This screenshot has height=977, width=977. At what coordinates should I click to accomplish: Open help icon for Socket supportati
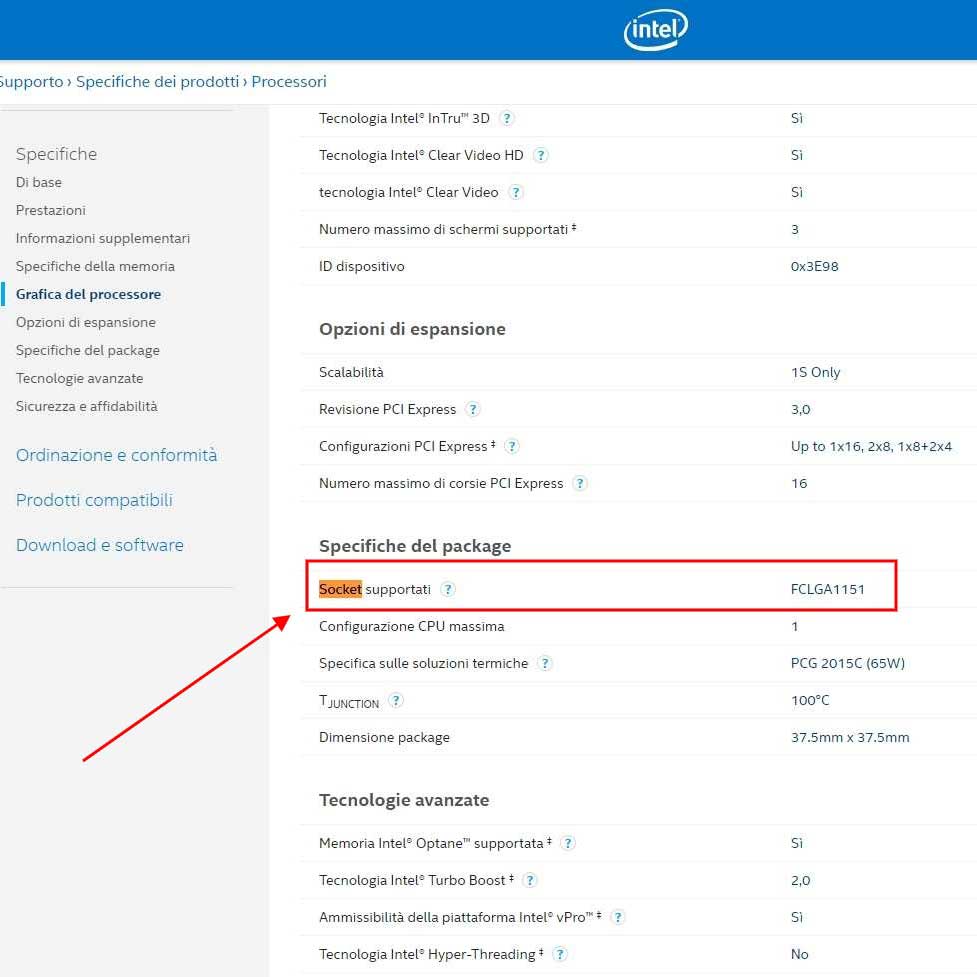447,589
